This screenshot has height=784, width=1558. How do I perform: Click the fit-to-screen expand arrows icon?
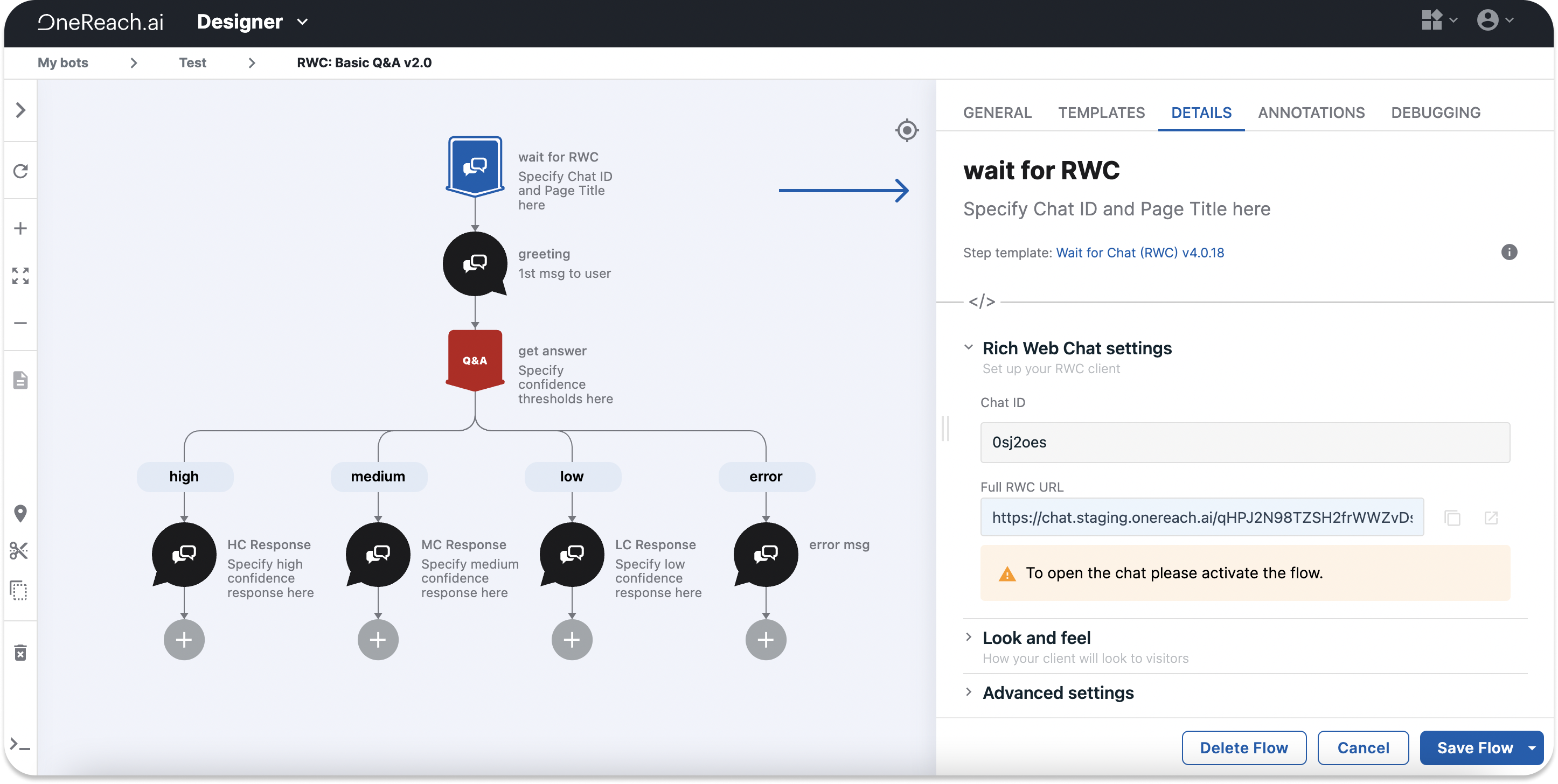(x=20, y=276)
